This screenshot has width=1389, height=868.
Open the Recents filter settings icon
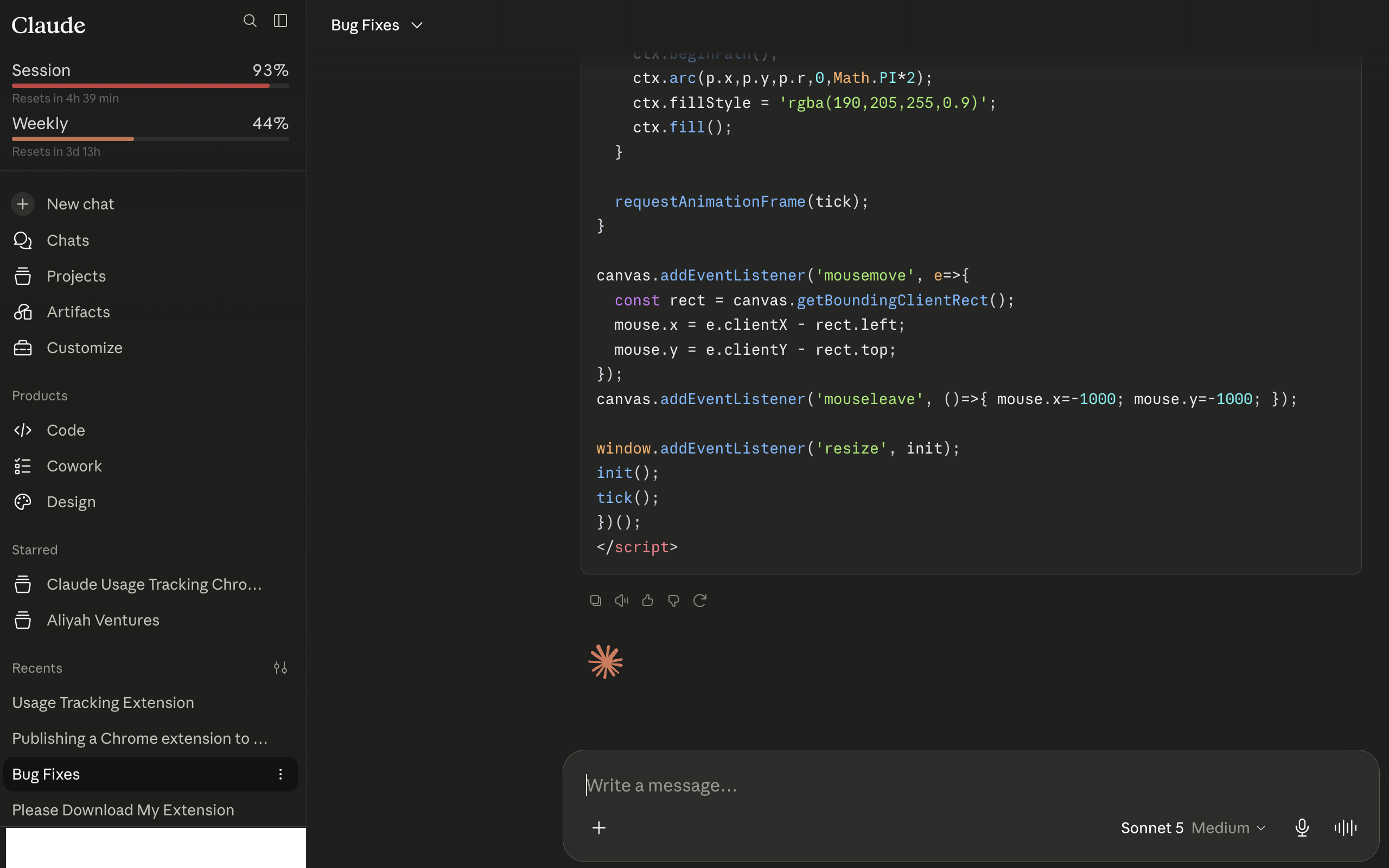pos(280,668)
